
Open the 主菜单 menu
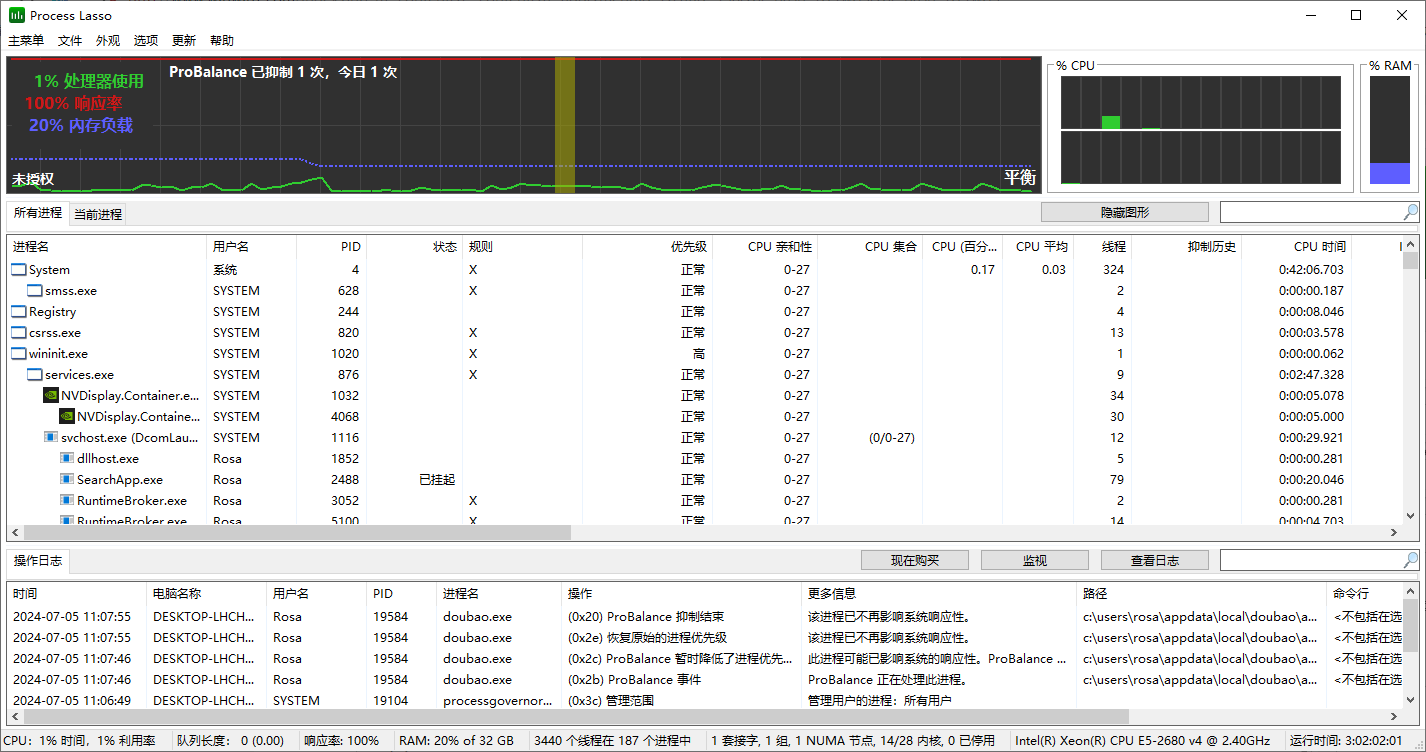coord(26,41)
